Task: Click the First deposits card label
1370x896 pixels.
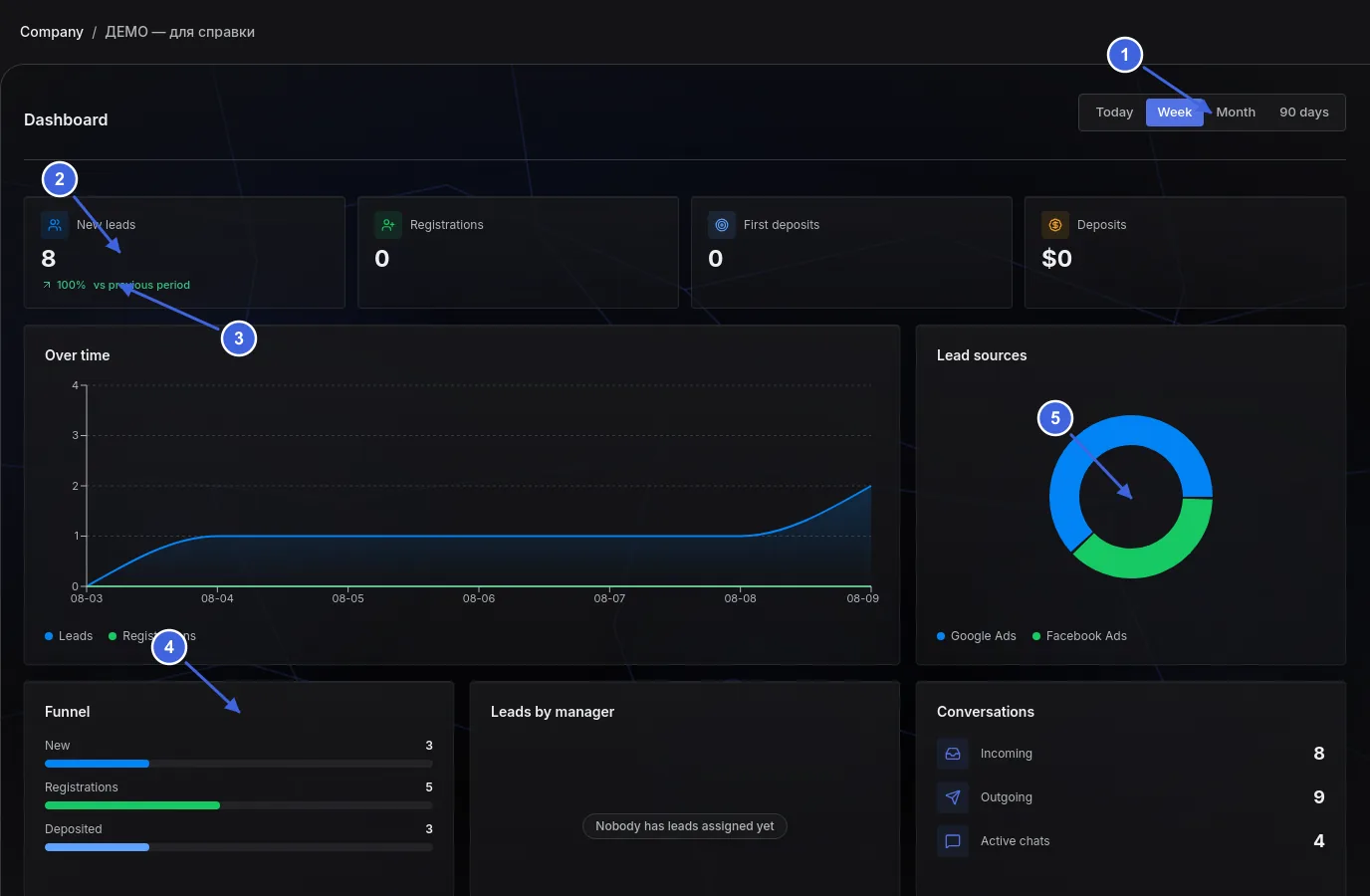Action: (782, 225)
